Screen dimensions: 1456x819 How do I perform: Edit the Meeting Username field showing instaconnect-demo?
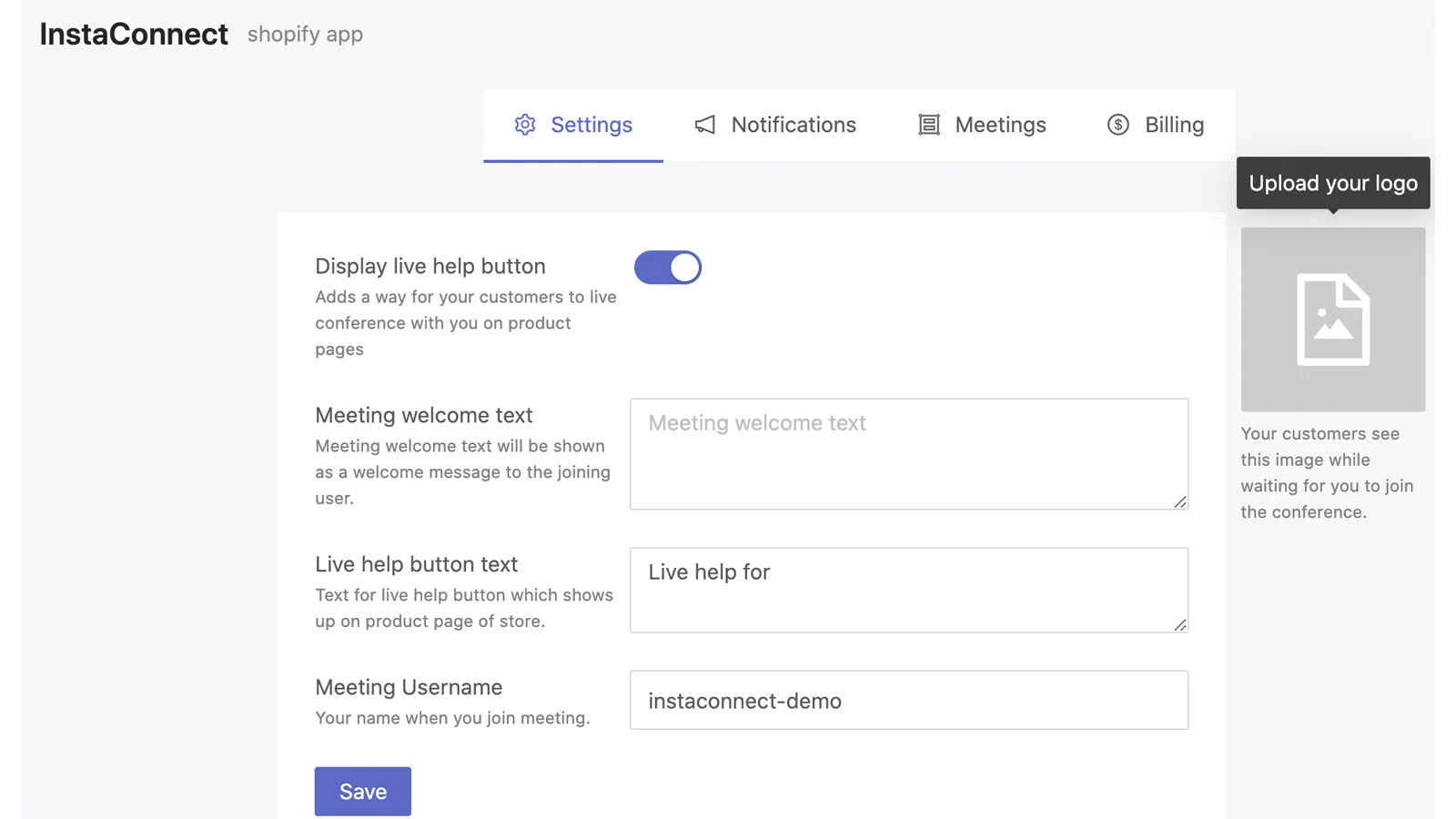908,701
